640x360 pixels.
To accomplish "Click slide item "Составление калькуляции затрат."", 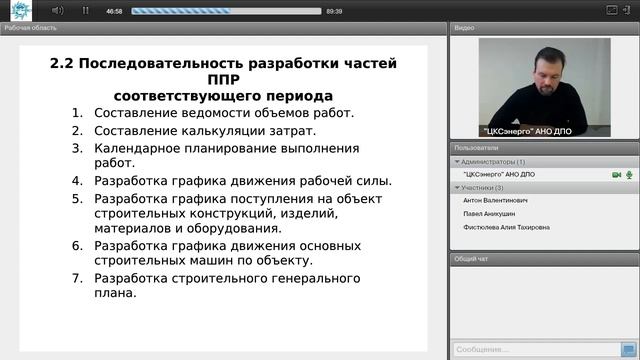I will 205,131.
